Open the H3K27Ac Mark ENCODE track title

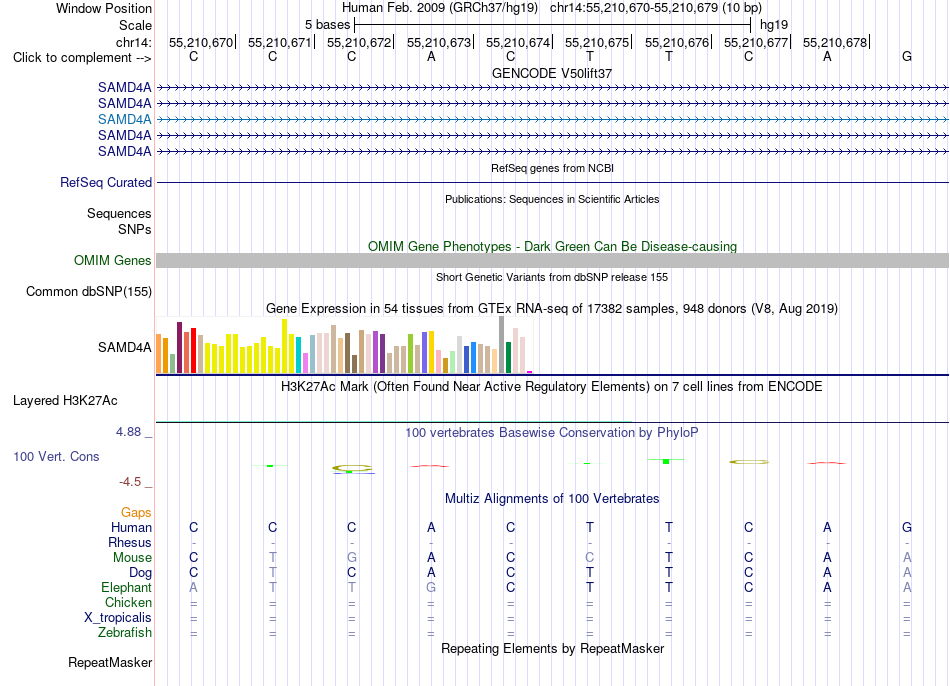point(552,387)
